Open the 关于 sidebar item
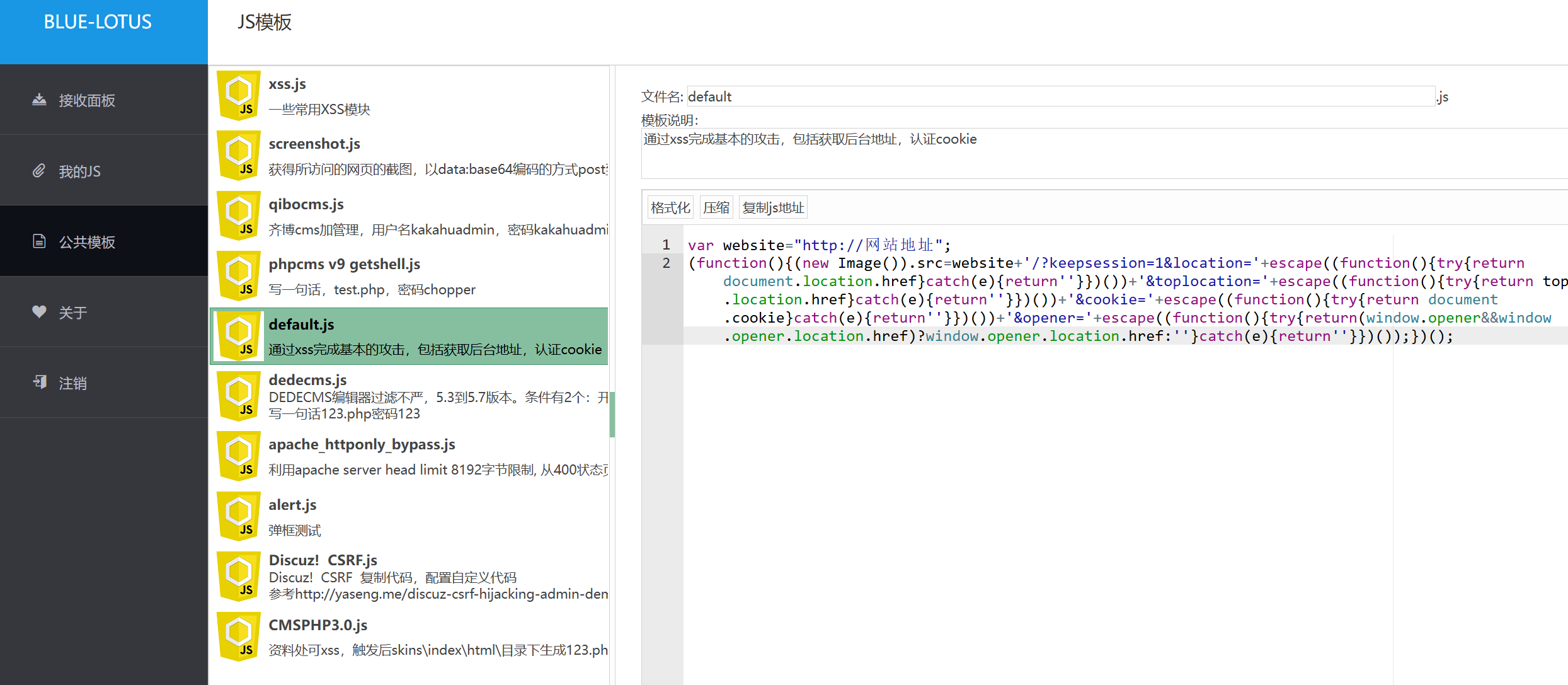The image size is (1568, 685). coord(104,312)
